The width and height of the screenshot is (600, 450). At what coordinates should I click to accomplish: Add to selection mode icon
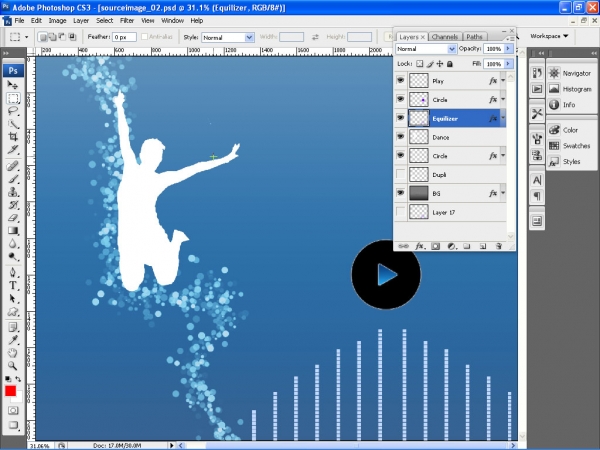(52, 37)
